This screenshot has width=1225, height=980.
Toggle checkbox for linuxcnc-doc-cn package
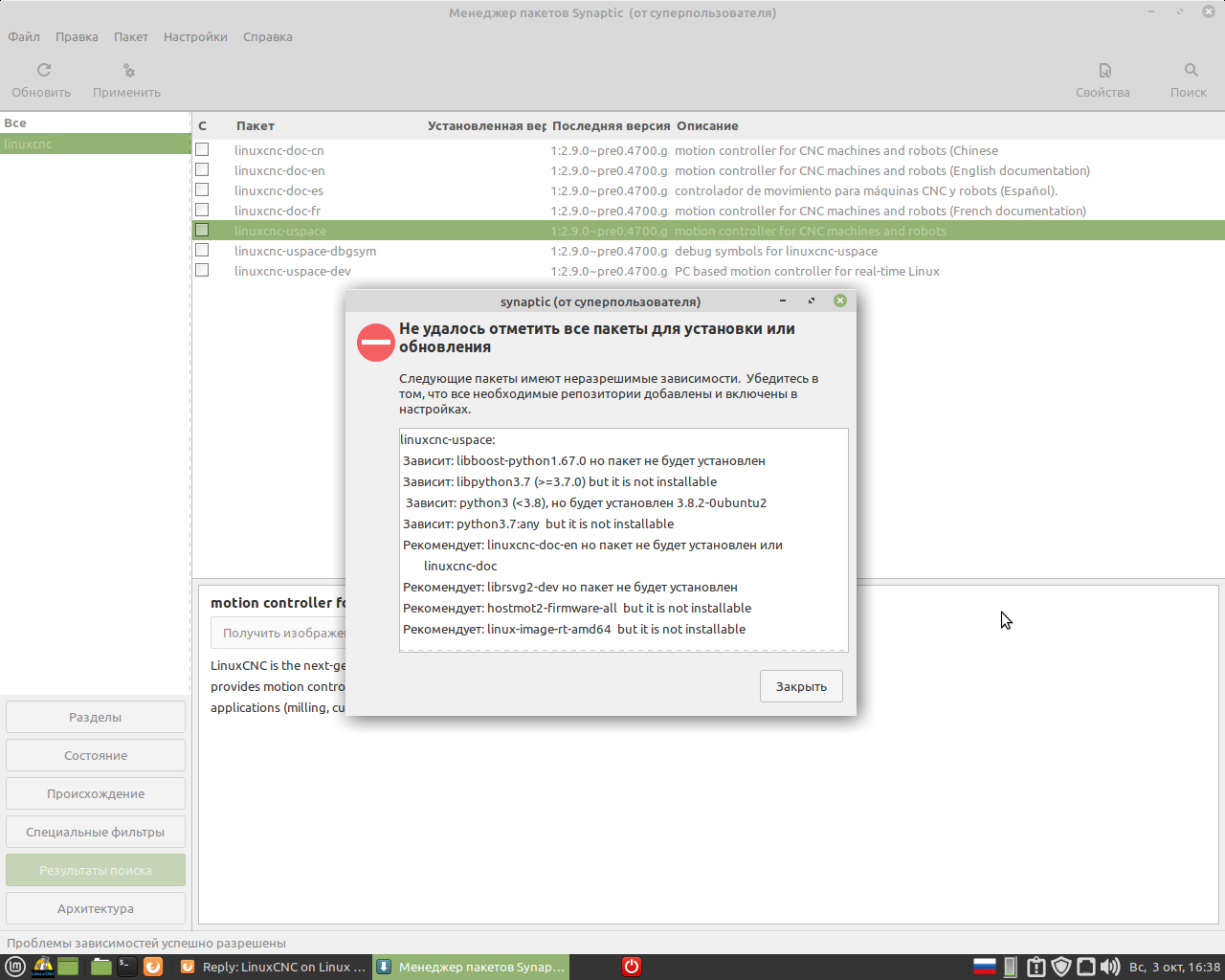[202, 150]
